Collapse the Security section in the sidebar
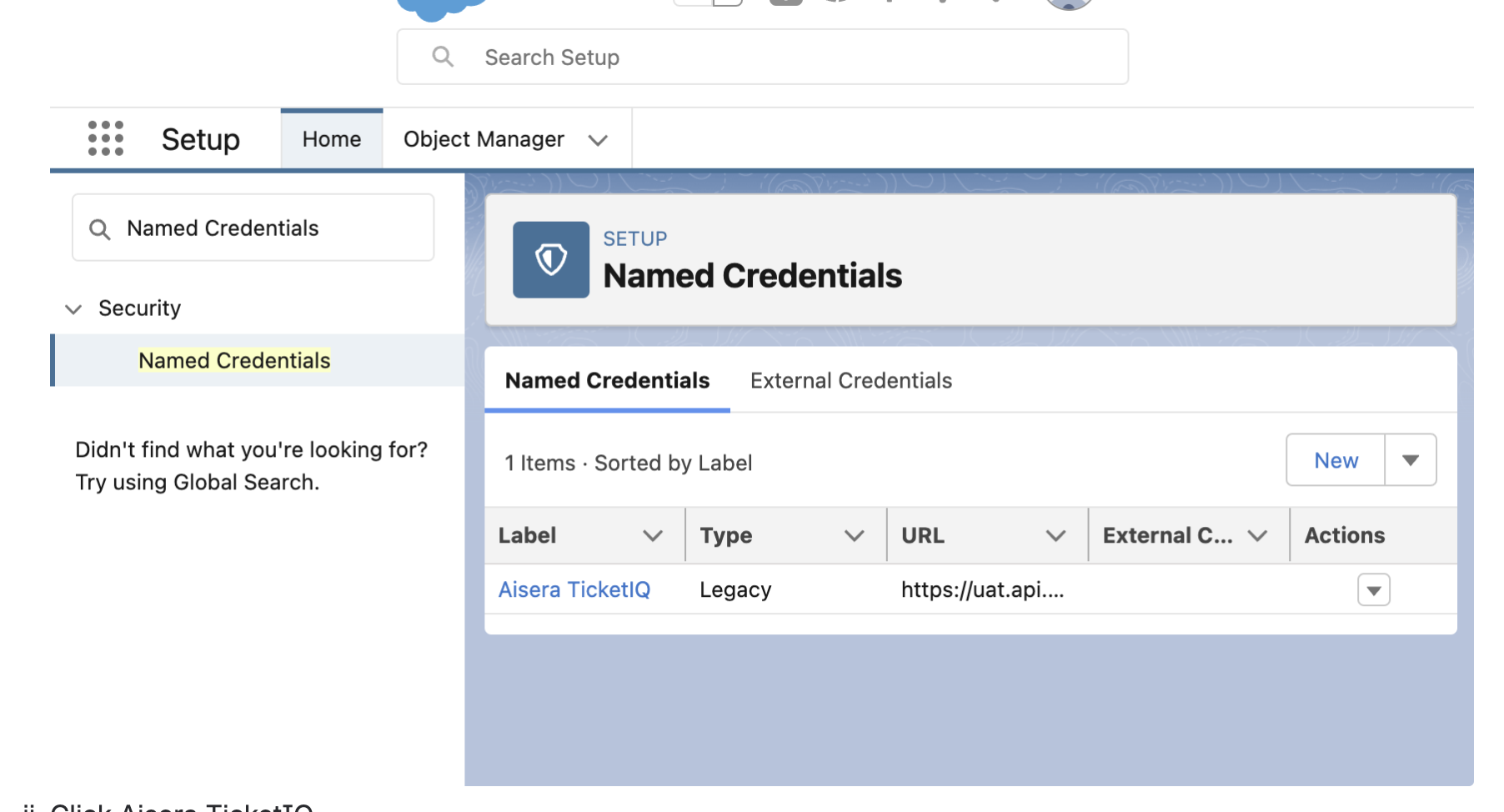1504x812 pixels. pyautogui.click(x=73, y=308)
